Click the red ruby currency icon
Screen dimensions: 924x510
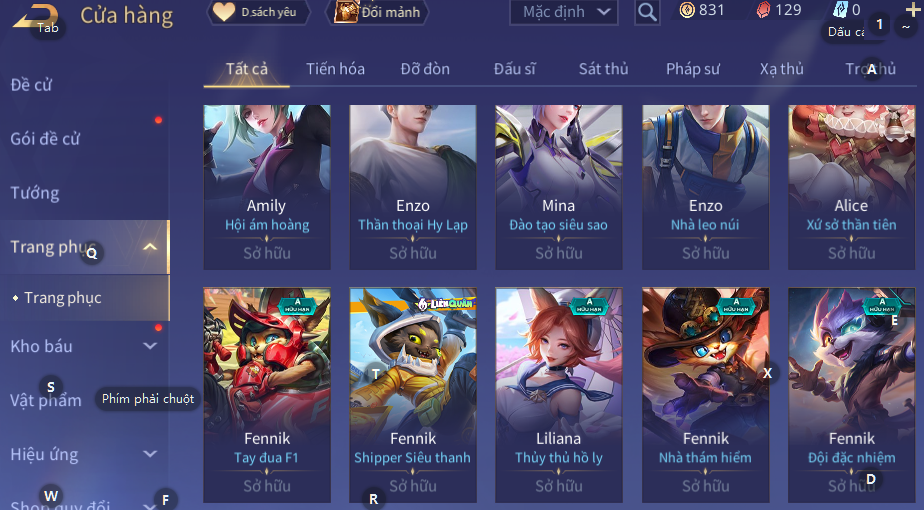coord(764,10)
